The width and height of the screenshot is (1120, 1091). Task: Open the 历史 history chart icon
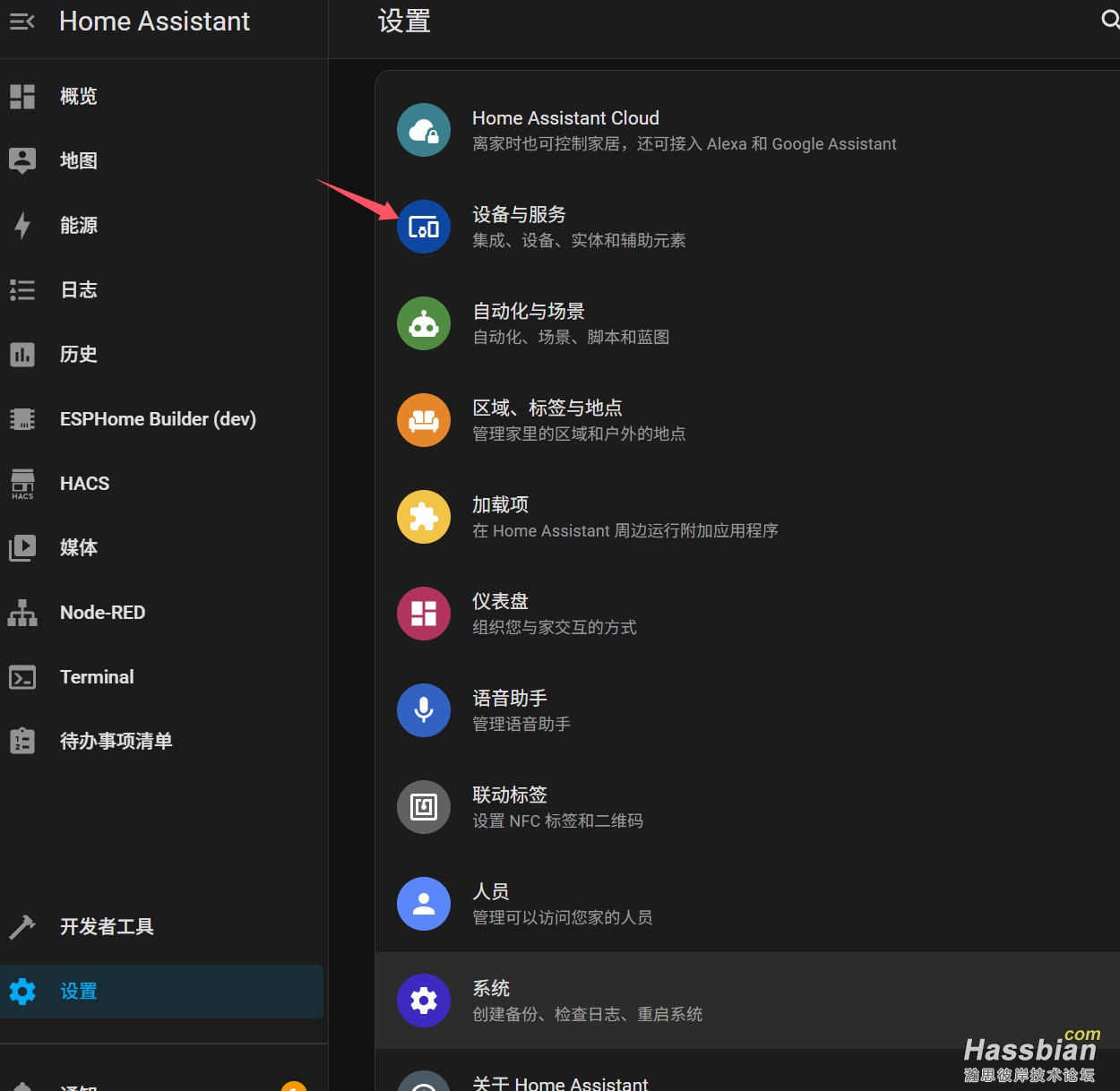(22, 354)
